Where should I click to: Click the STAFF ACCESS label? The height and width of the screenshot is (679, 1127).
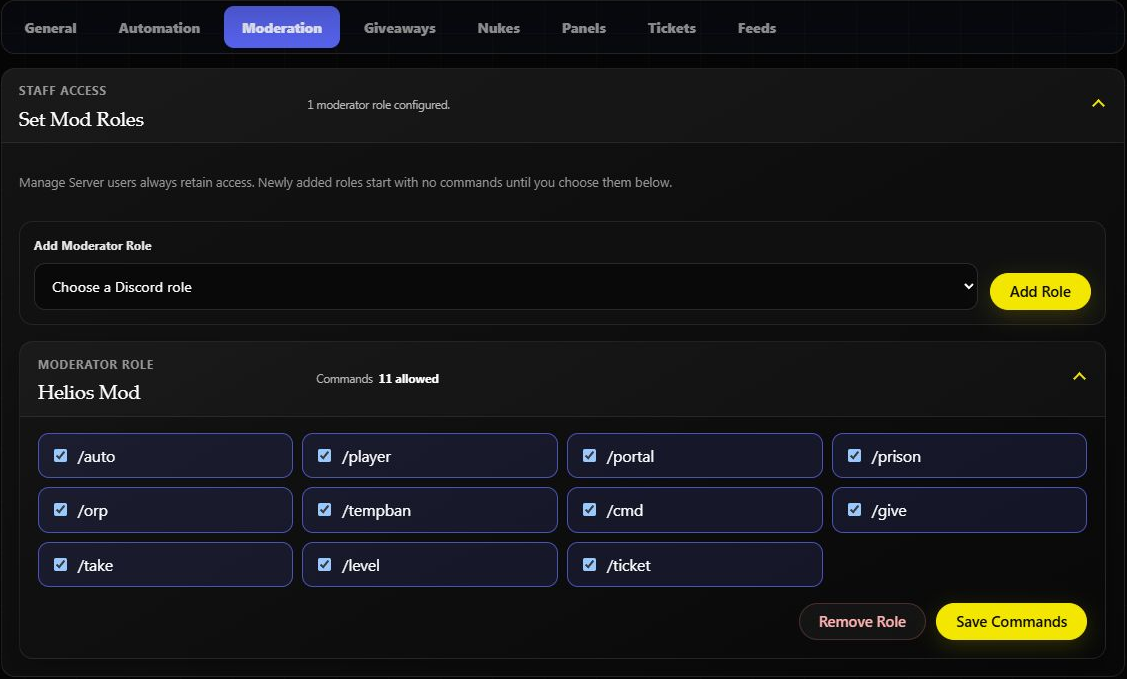coord(63,91)
